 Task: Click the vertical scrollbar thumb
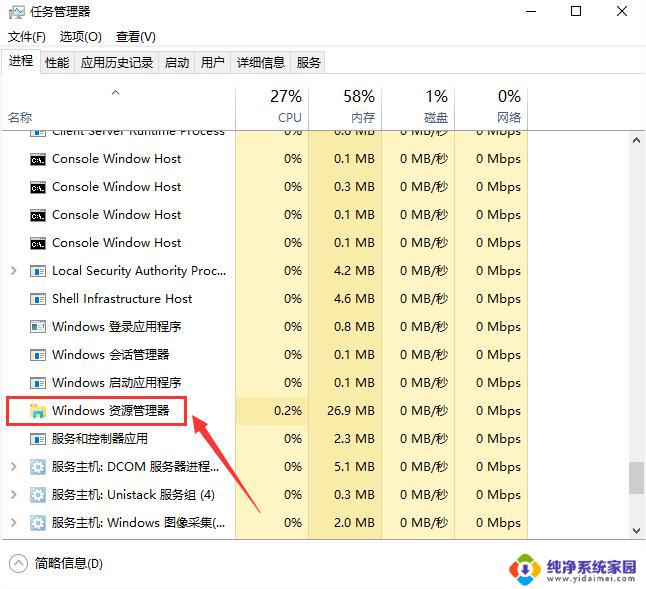(636, 477)
